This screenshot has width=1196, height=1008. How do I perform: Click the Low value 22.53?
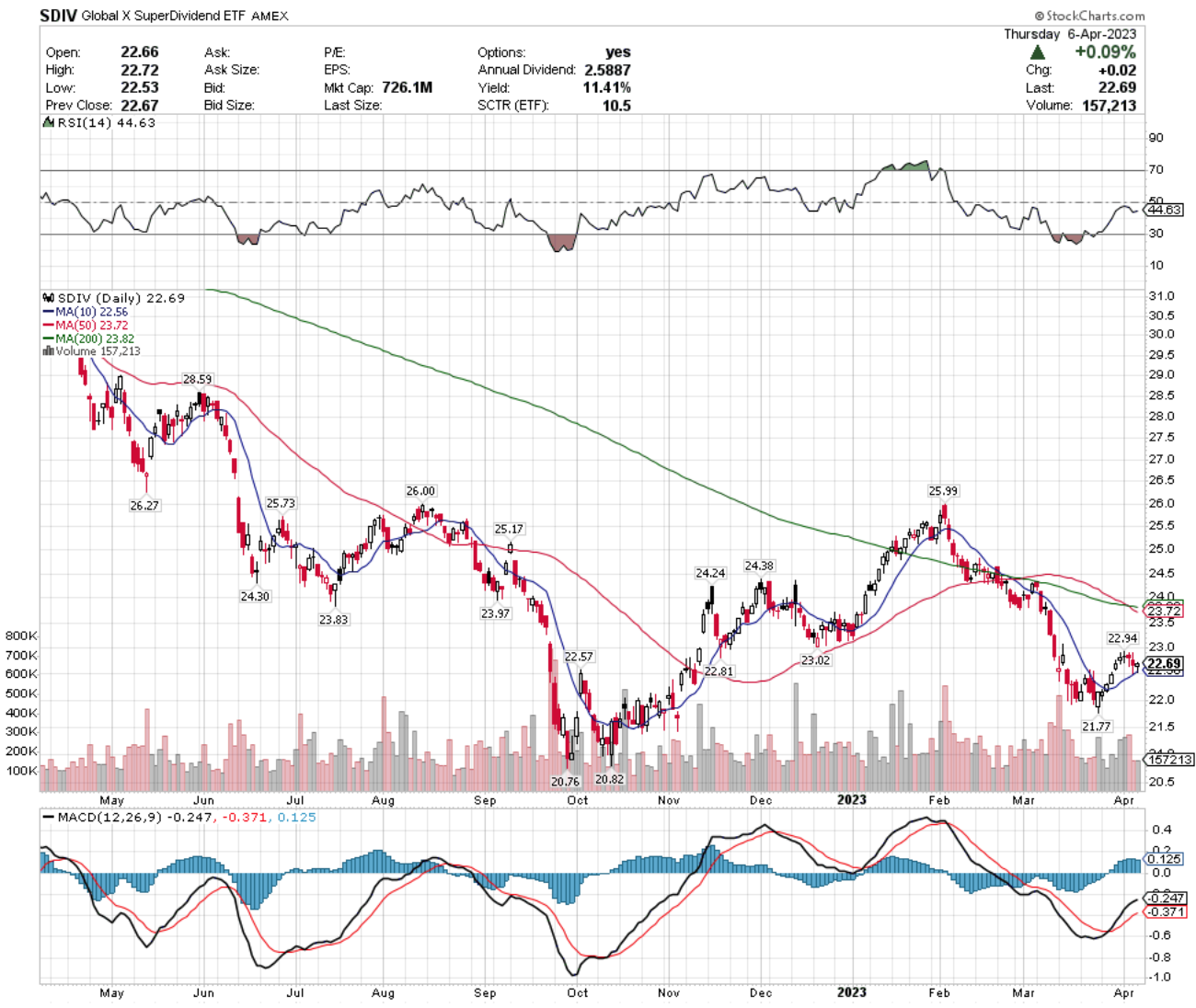140,87
